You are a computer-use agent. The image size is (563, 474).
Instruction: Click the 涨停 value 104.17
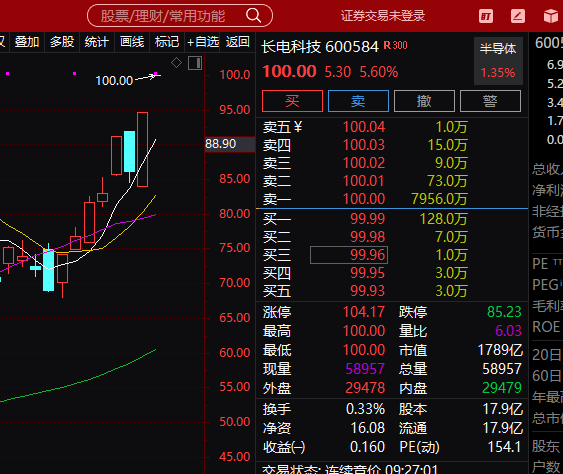point(364,312)
